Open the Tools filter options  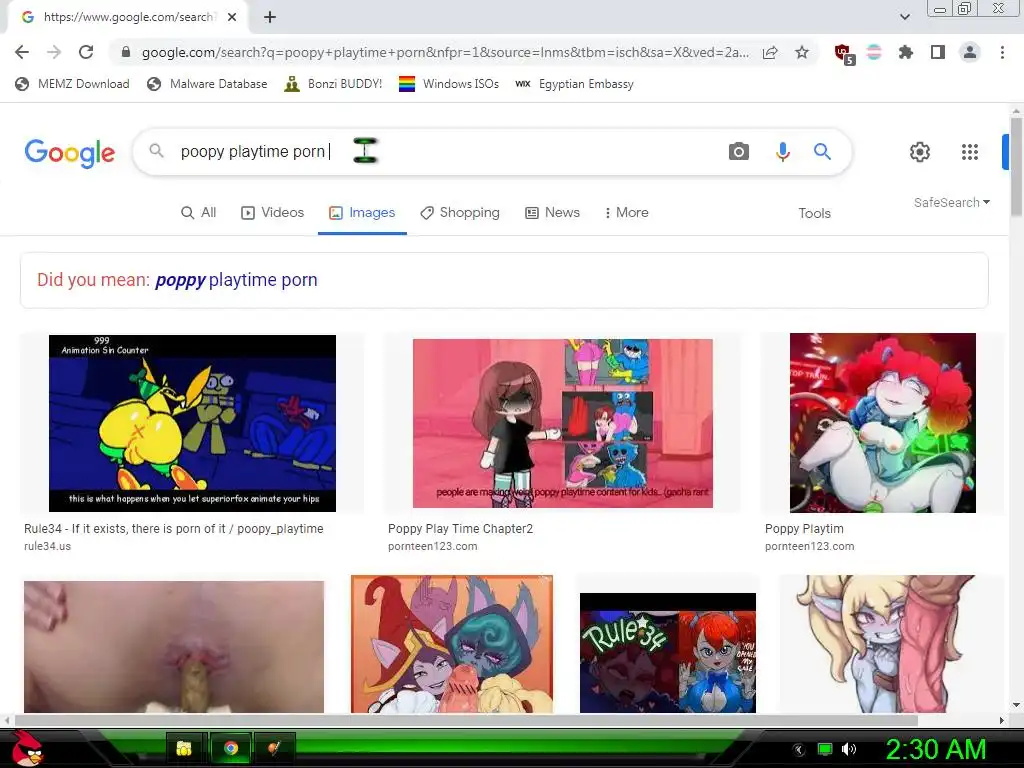(x=814, y=214)
